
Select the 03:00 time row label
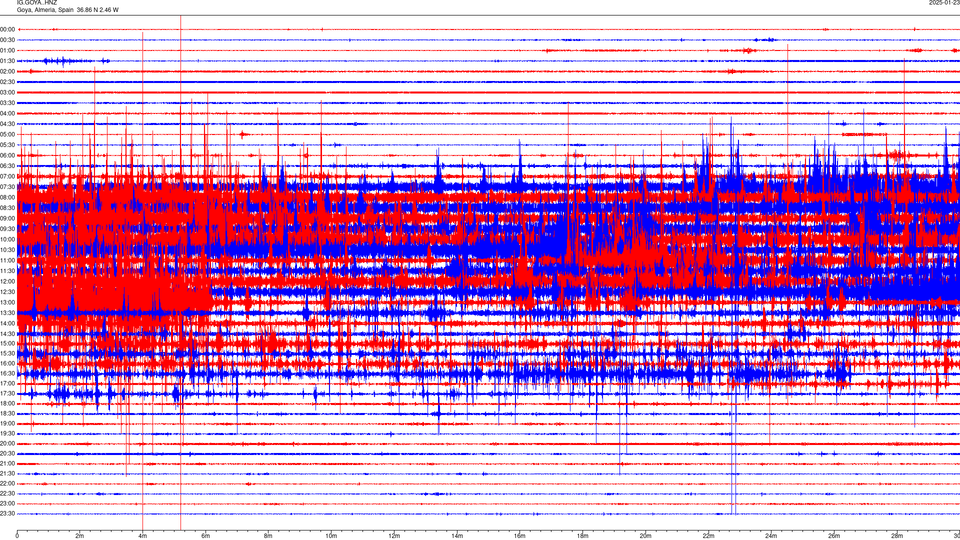click(x=7, y=92)
